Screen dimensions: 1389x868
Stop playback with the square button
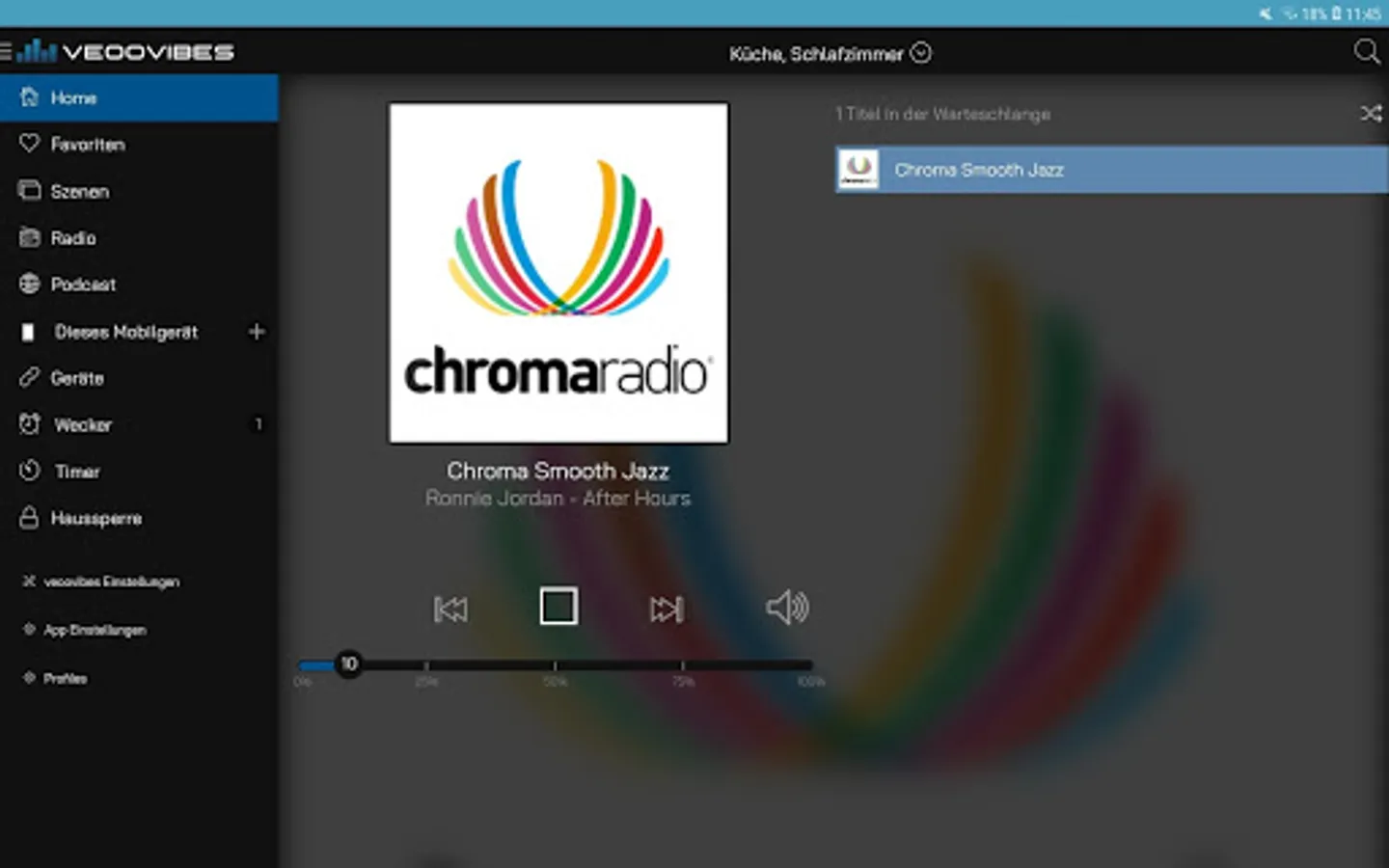[x=558, y=607]
